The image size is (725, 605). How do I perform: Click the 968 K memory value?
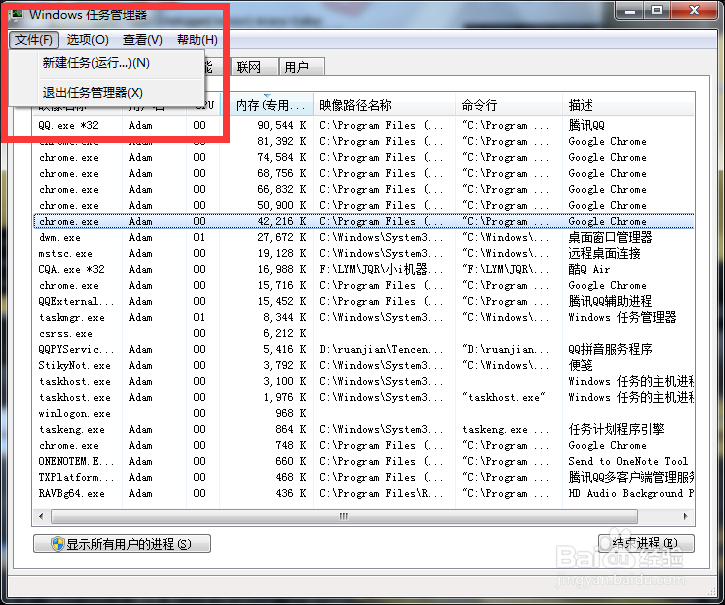click(291, 414)
